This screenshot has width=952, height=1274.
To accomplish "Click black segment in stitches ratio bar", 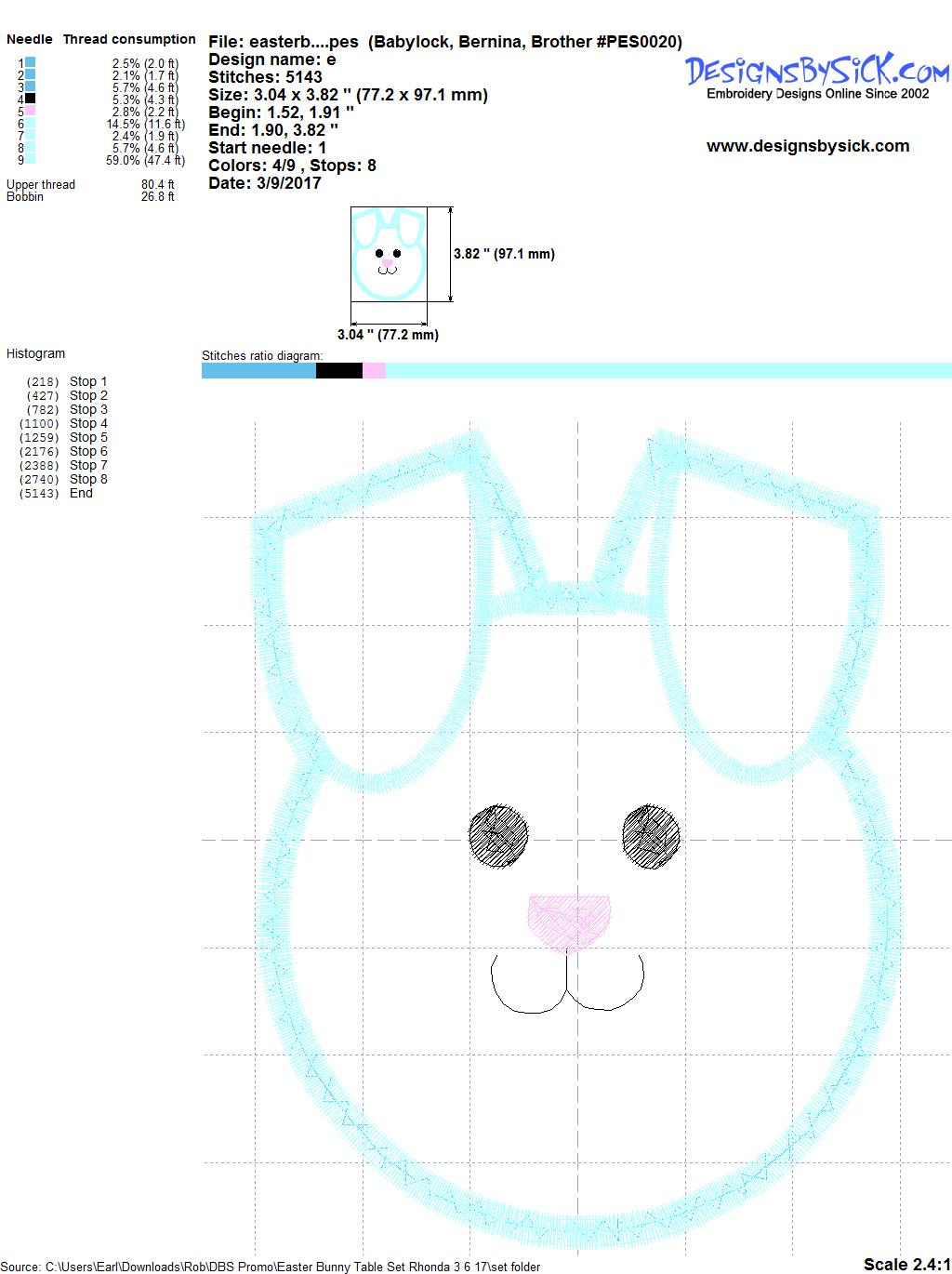I will click(338, 371).
